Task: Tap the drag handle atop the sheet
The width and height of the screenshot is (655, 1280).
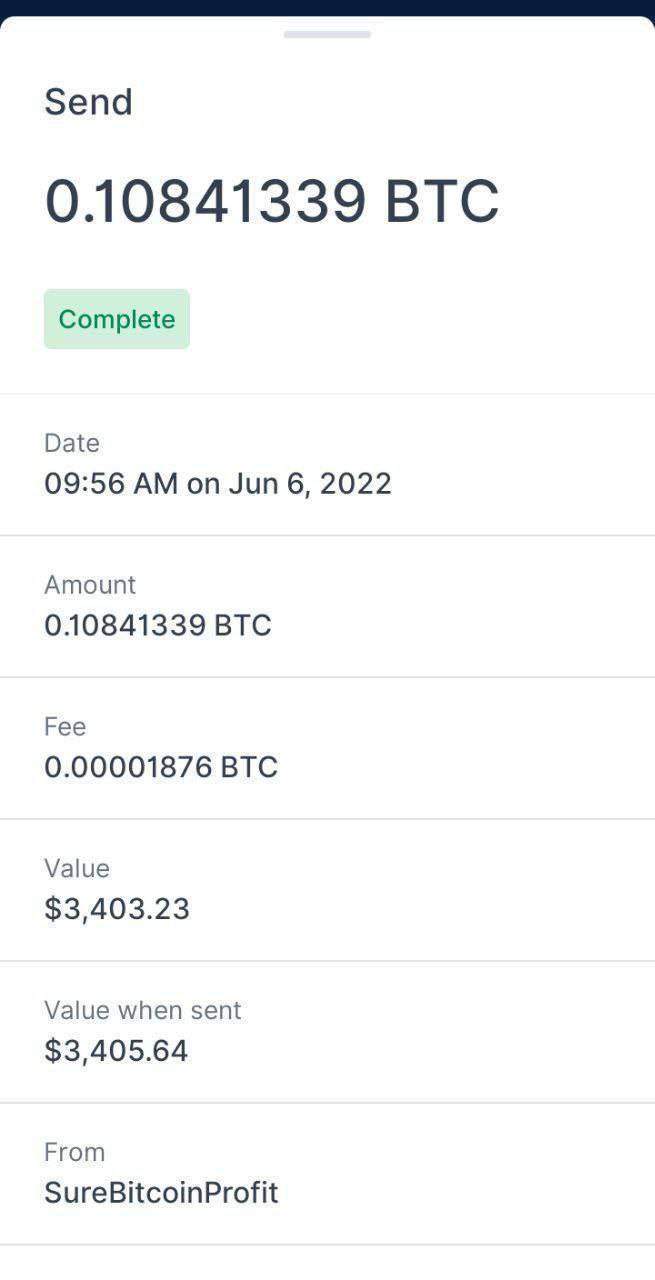Action: point(327,34)
